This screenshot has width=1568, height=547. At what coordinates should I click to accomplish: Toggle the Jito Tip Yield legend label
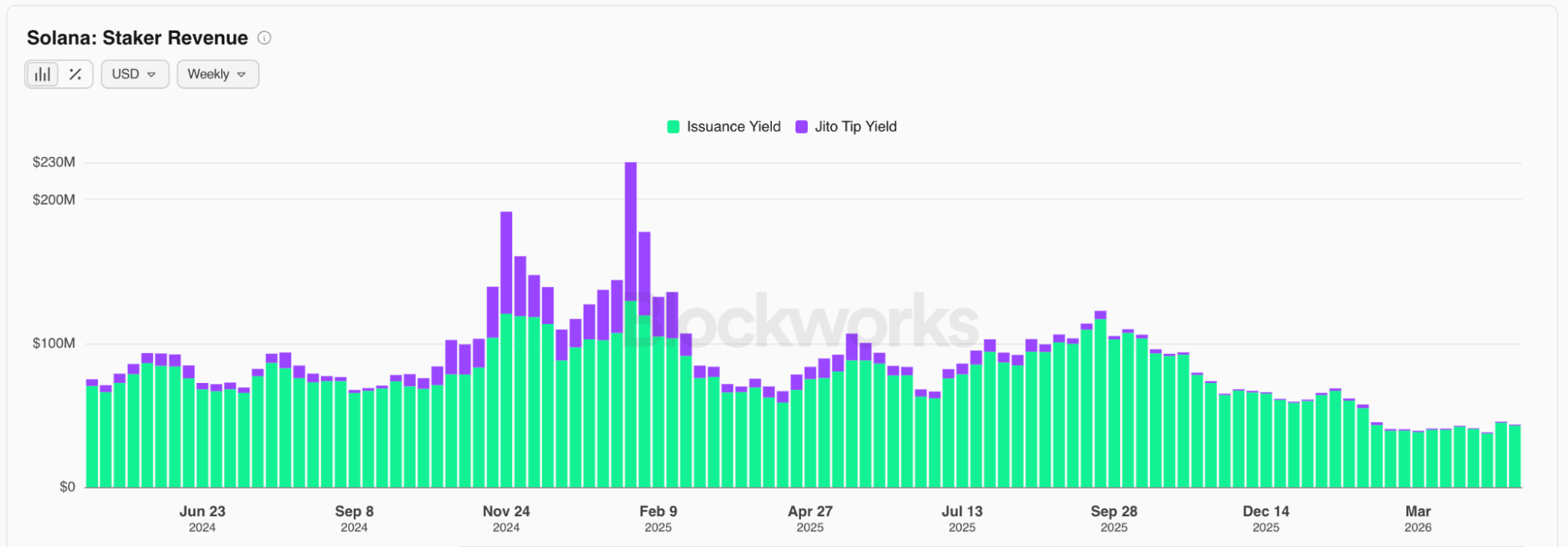(x=855, y=127)
